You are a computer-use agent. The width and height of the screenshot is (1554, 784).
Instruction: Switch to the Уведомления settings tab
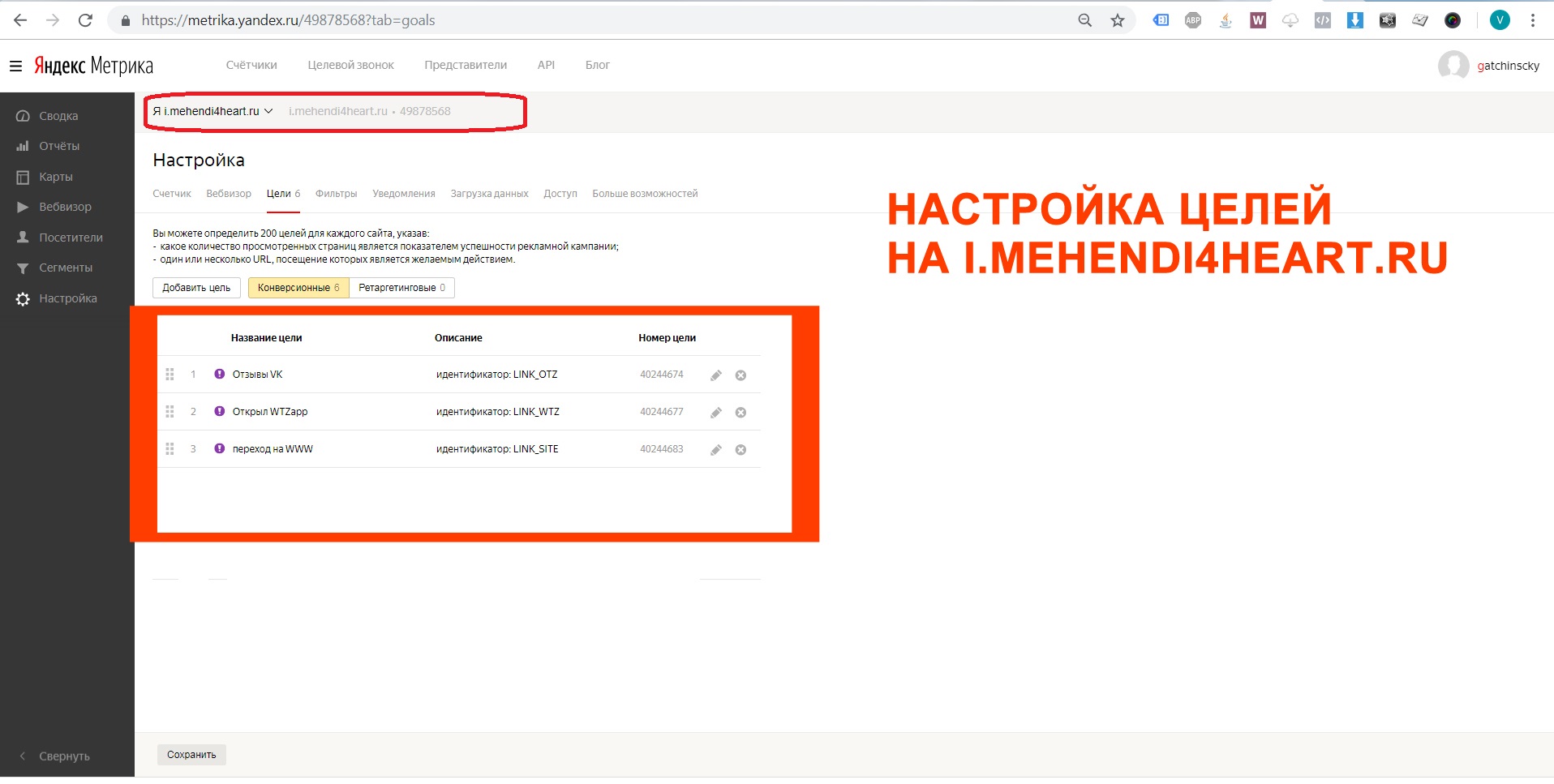[x=404, y=194]
